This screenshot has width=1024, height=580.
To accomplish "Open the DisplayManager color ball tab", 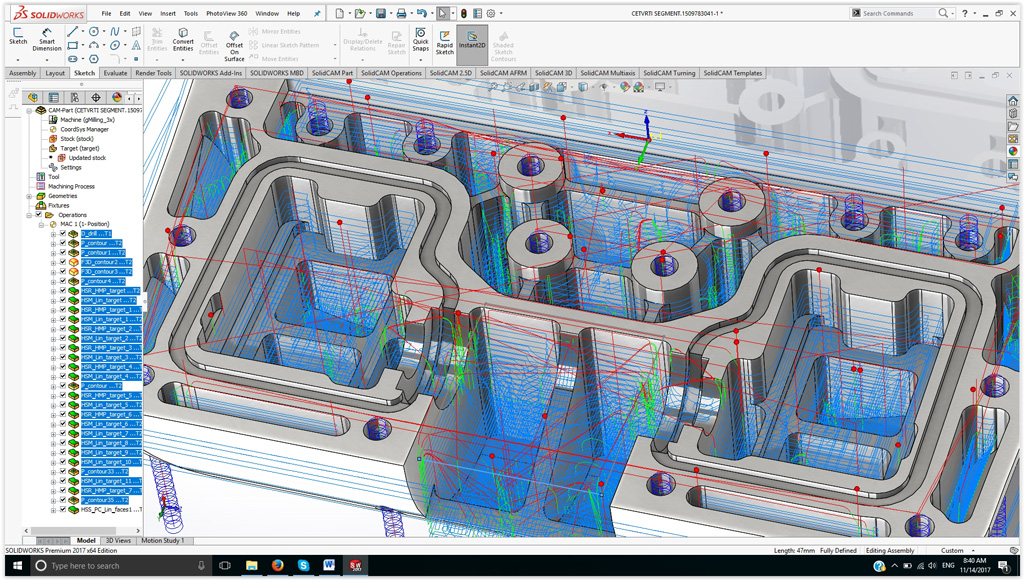I will pos(116,97).
